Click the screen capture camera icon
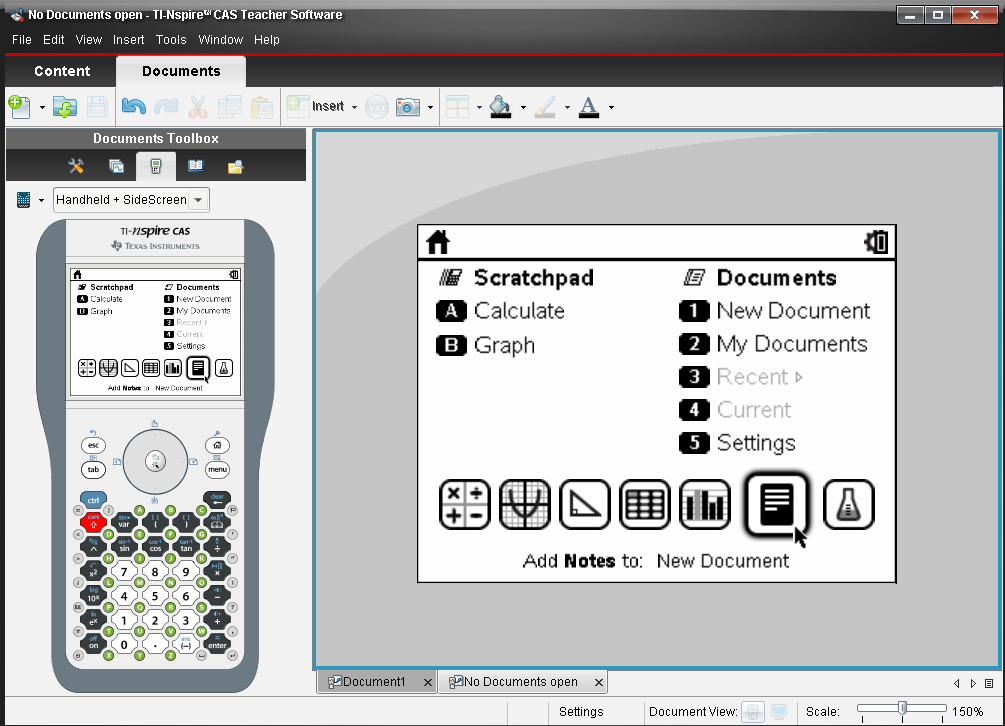 pos(408,107)
